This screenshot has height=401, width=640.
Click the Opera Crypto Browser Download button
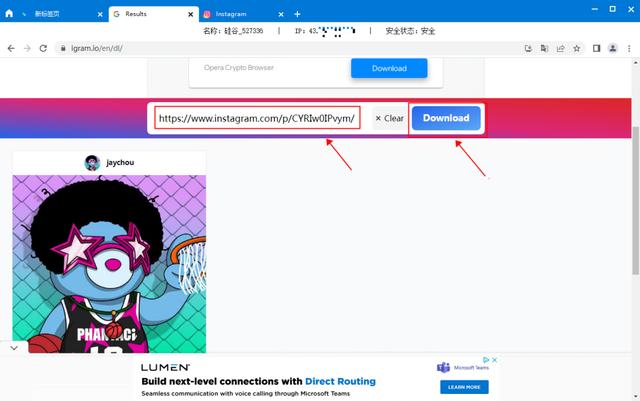[x=389, y=68]
